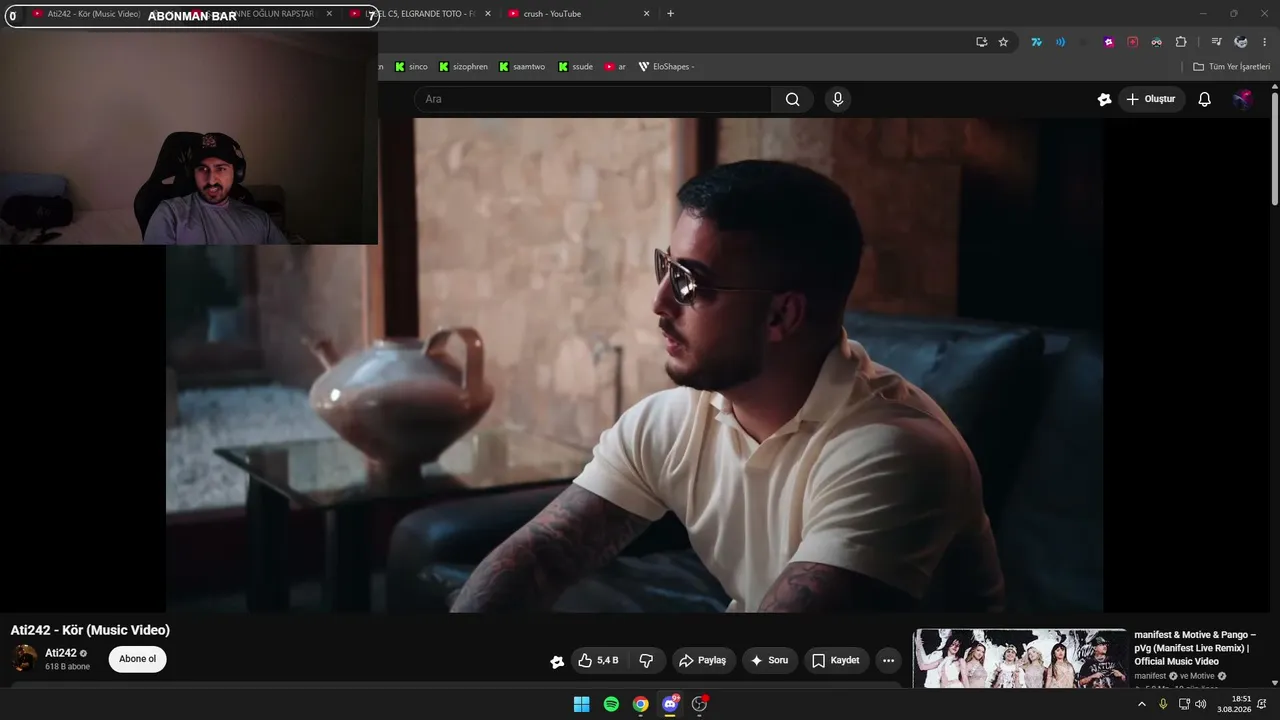Image resolution: width=1280 pixels, height=720 pixels.
Task: Click the microphone icon in system tray
Action: tap(1163, 704)
